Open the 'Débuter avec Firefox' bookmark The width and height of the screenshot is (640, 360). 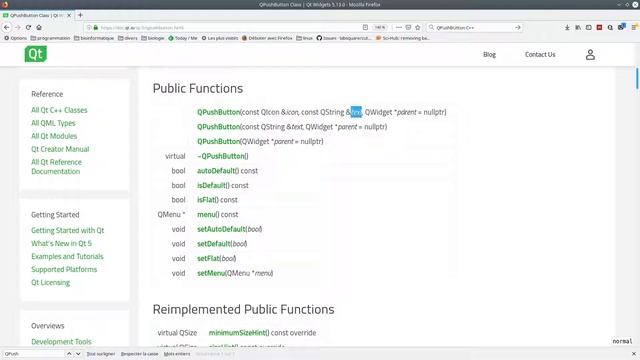pyautogui.click(x=267, y=38)
